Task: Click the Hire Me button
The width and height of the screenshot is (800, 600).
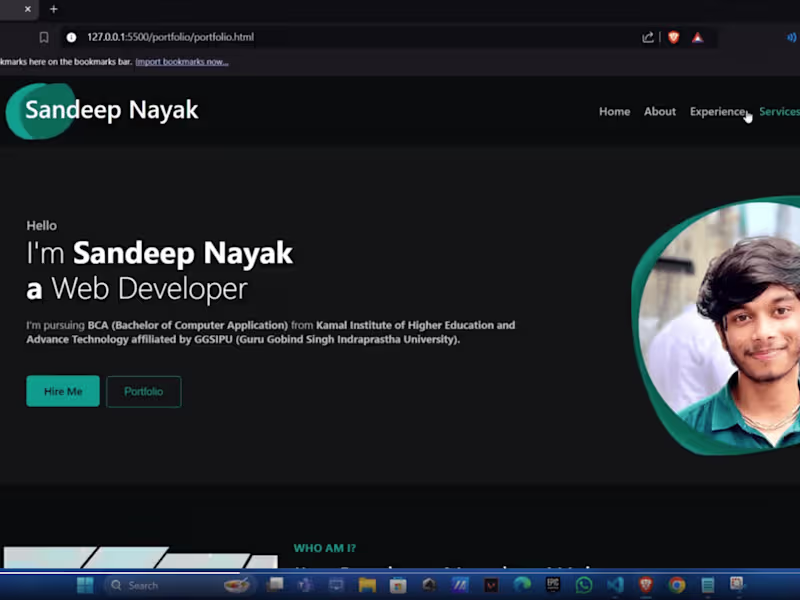Action: pos(63,391)
